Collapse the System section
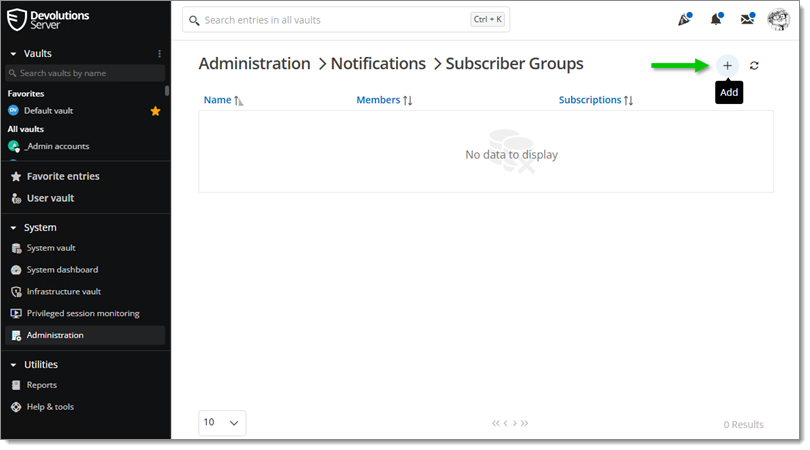Screen dimensions: 810x450 pyautogui.click(x=13, y=228)
